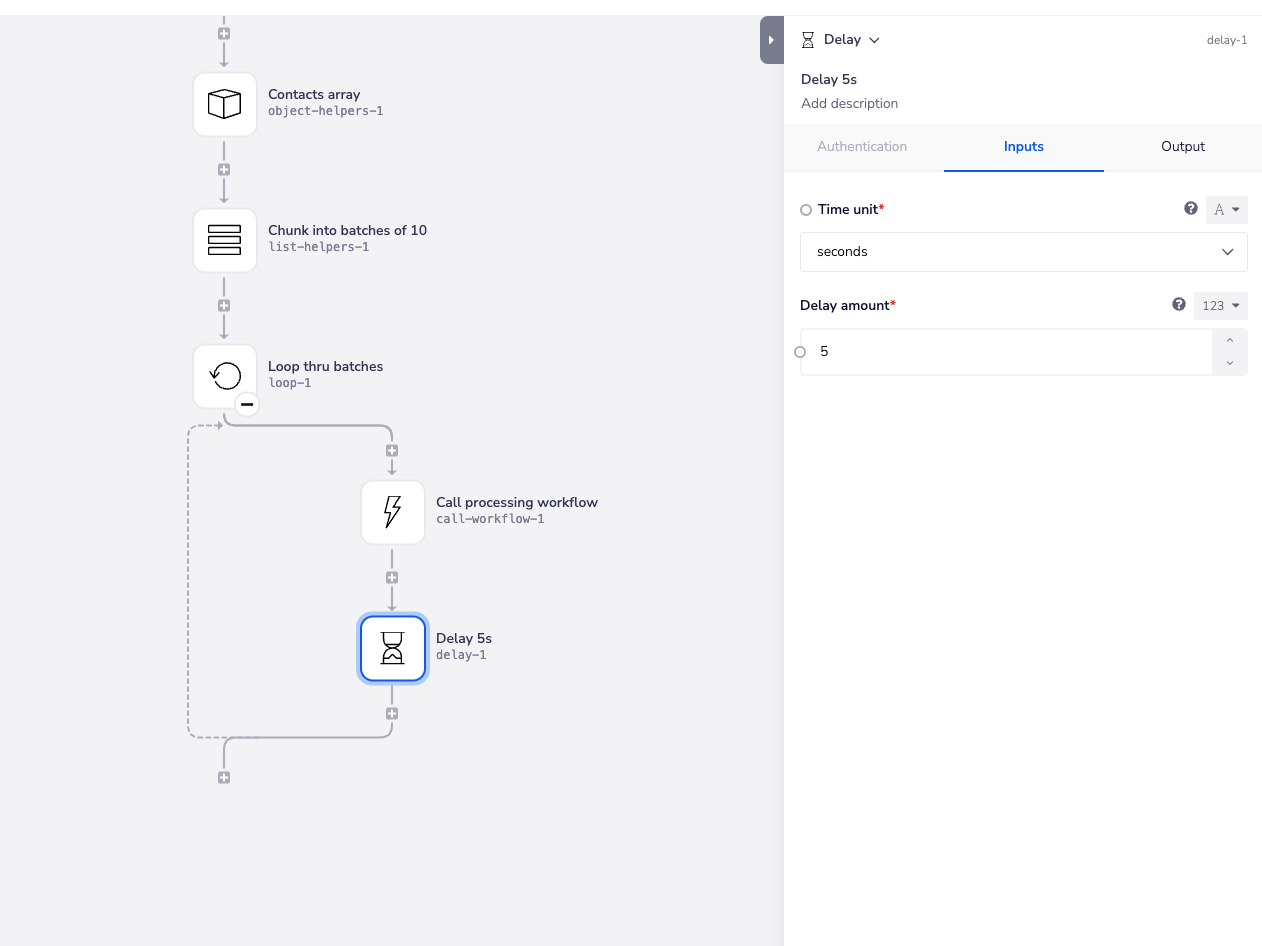1262x946 pixels.
Task: Click the Chunk into batches list icon
Action: pos(225,240)
